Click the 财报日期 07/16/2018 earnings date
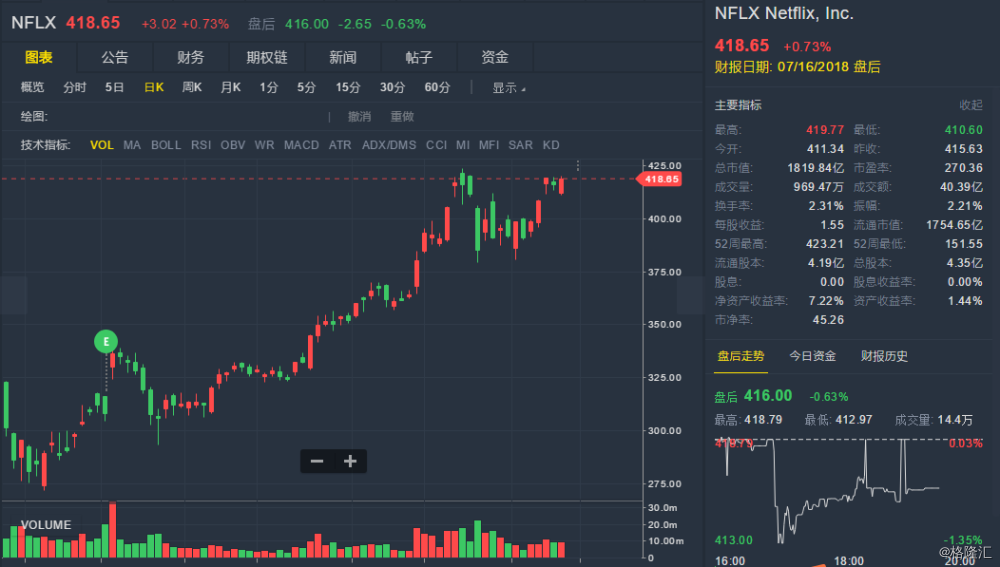Screen dimensions: 1000x567 point(797,67)
